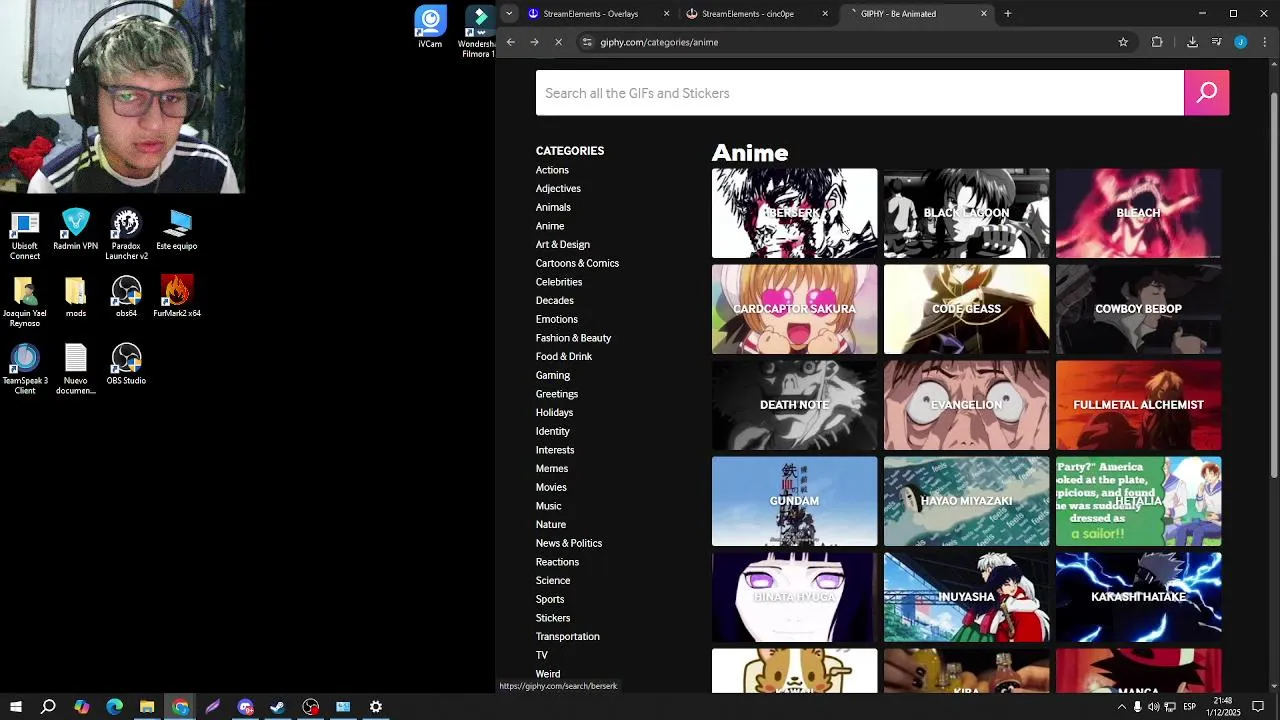1280x720 pixels.
Task: Click the Steam icon in the taskbar
Action: (278, 707)
